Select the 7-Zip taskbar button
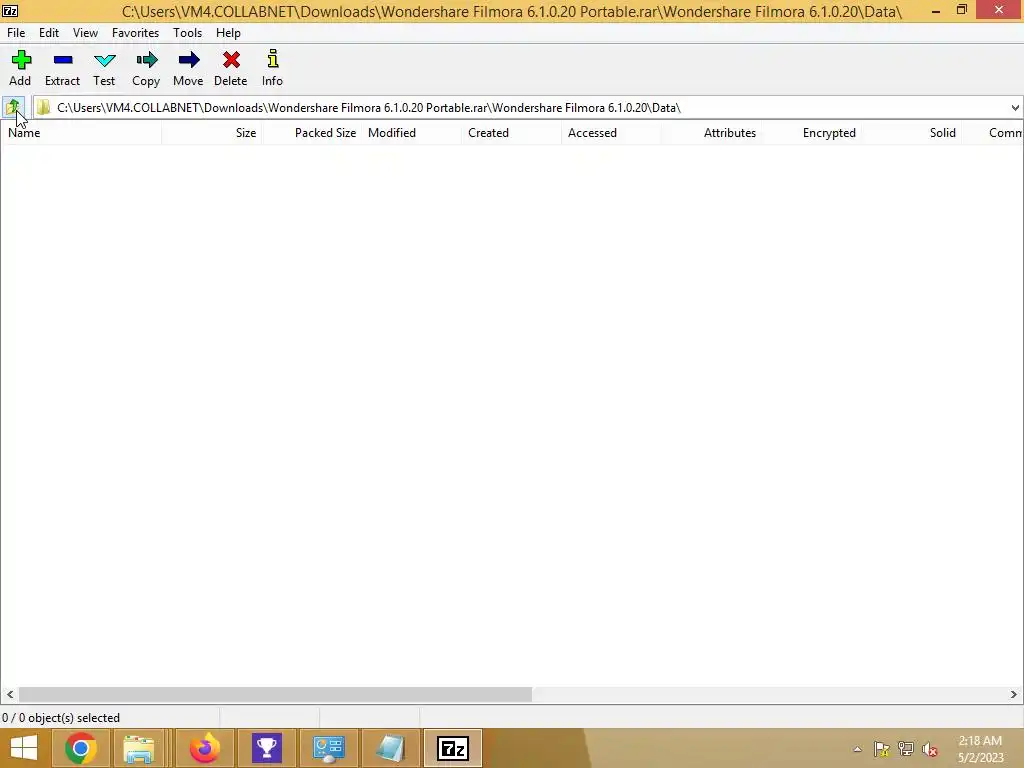Viewport: 1024px width, 768px height. click(453, 748)
